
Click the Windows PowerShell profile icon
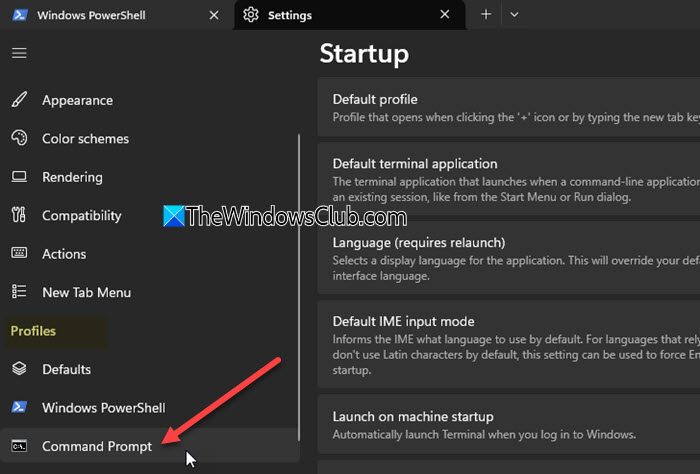(19, 407)
